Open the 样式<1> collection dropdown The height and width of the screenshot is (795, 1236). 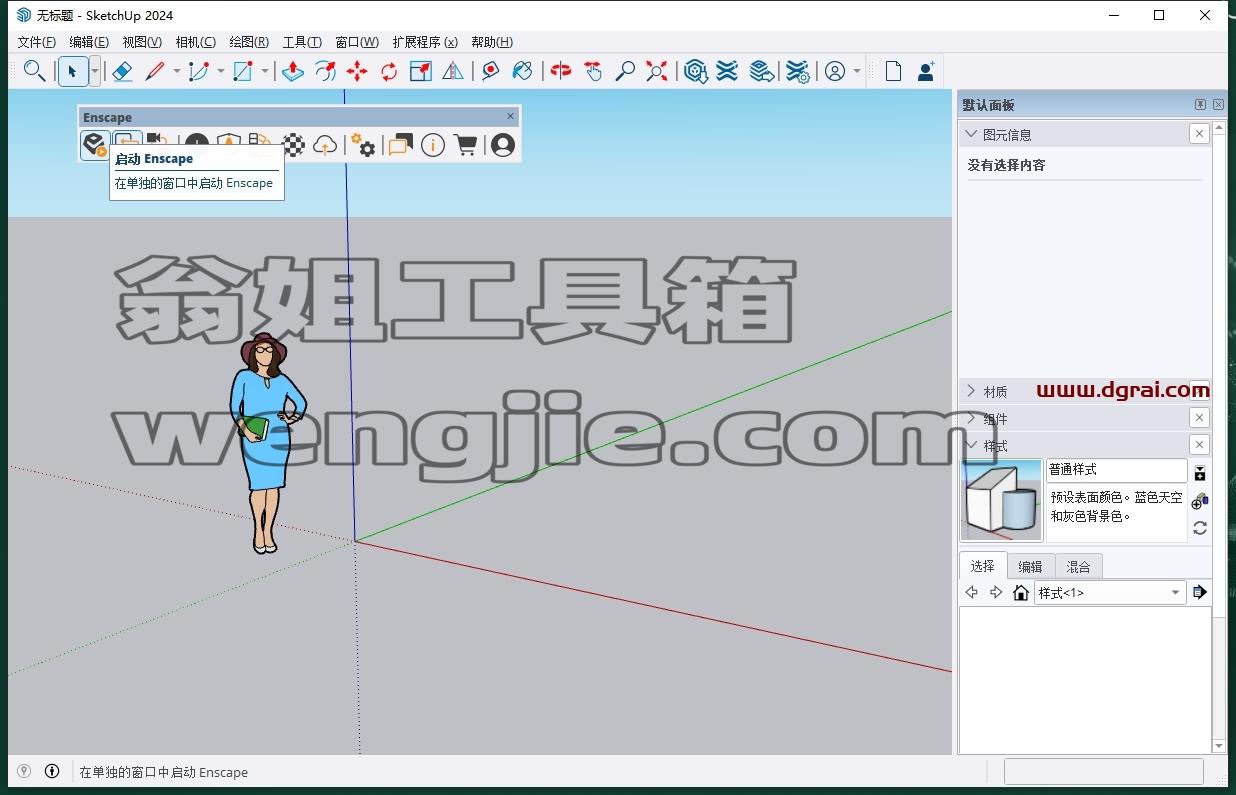coord(1110,593)
